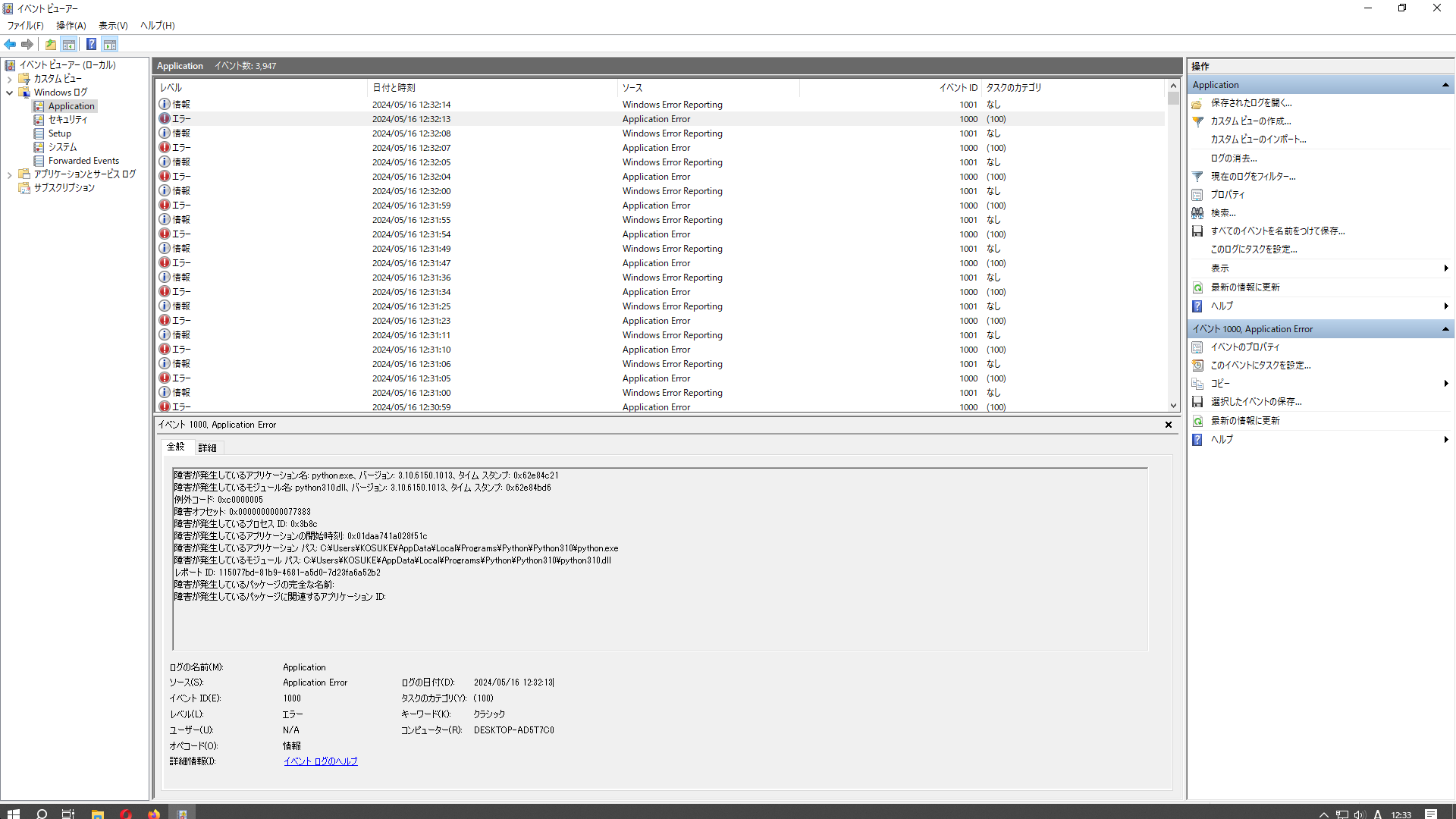The width and height of the screenshot is (1456, 819).
Task: Click the save all events disk icon
Action: [x=1197, y=231]
